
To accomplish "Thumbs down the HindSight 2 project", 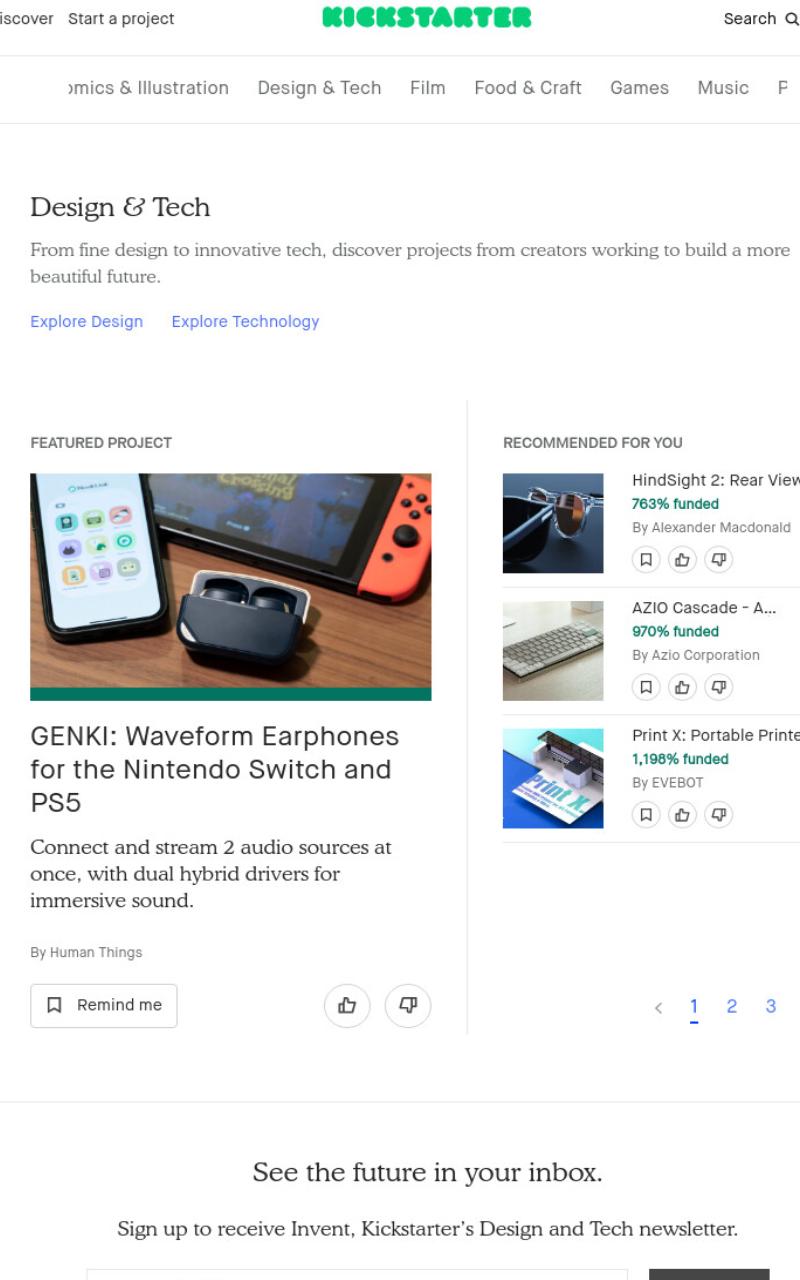I will (718, 560).
